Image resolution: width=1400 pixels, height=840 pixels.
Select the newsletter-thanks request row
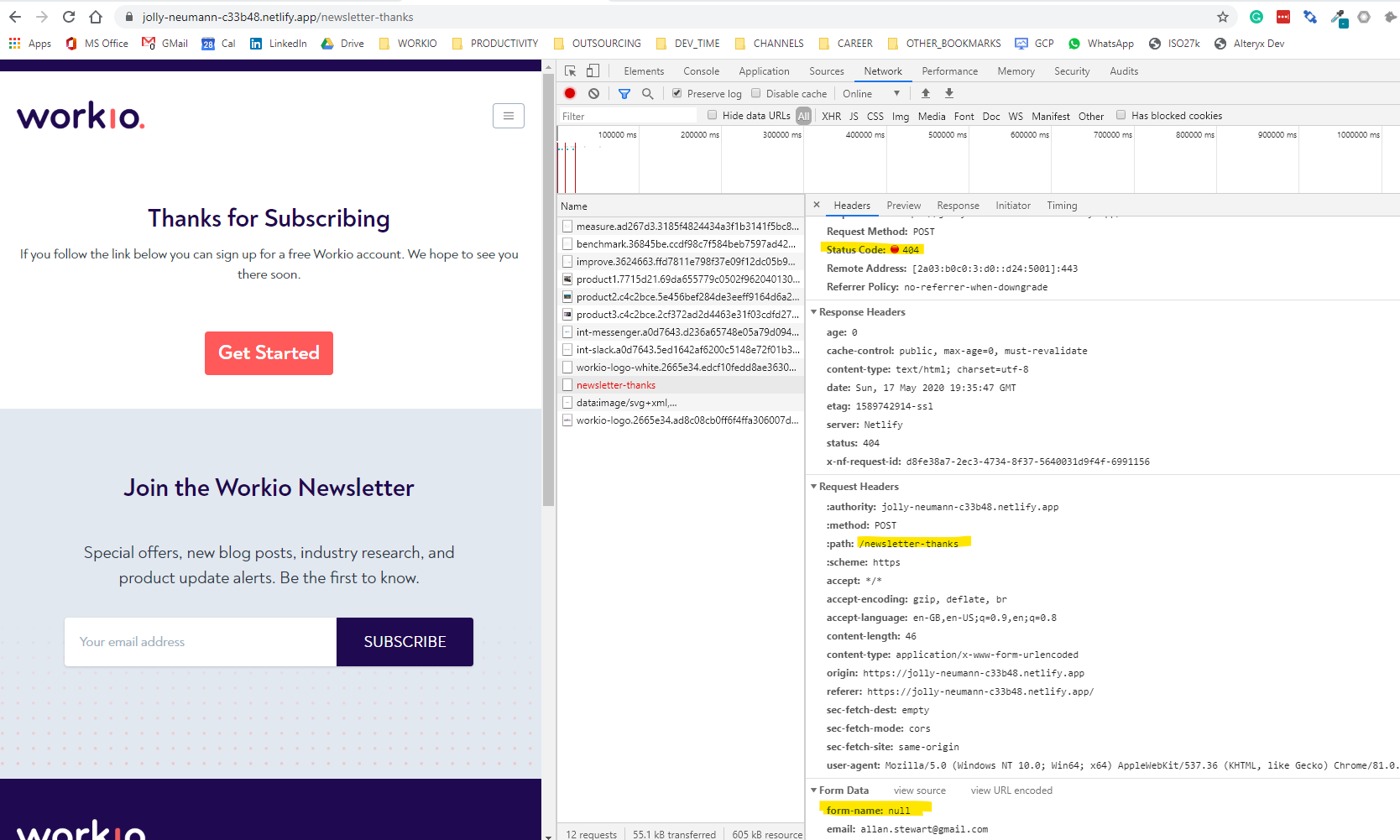(x=681, y=385)
